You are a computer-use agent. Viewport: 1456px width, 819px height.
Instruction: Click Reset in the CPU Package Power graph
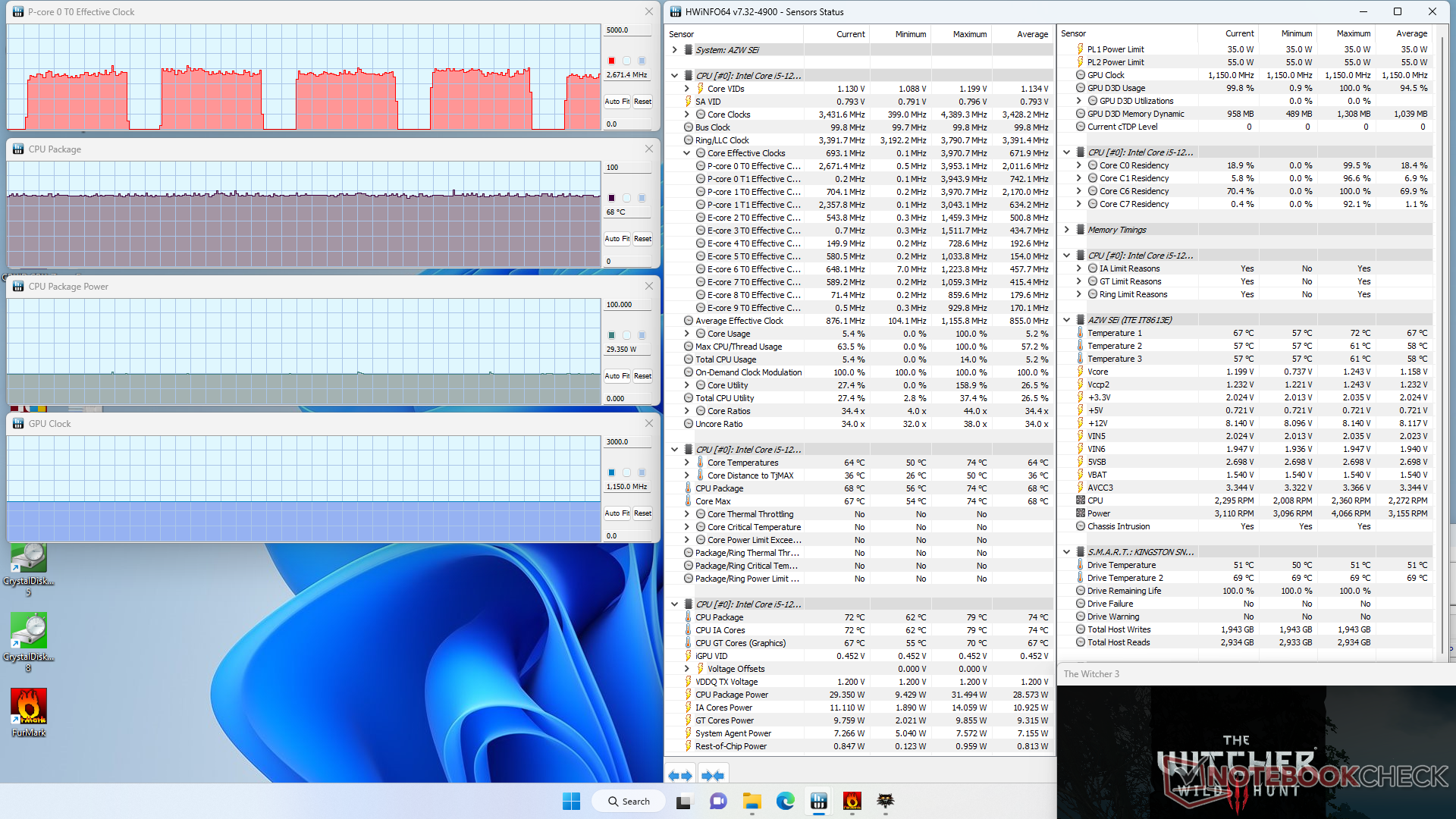click(642, 376)
